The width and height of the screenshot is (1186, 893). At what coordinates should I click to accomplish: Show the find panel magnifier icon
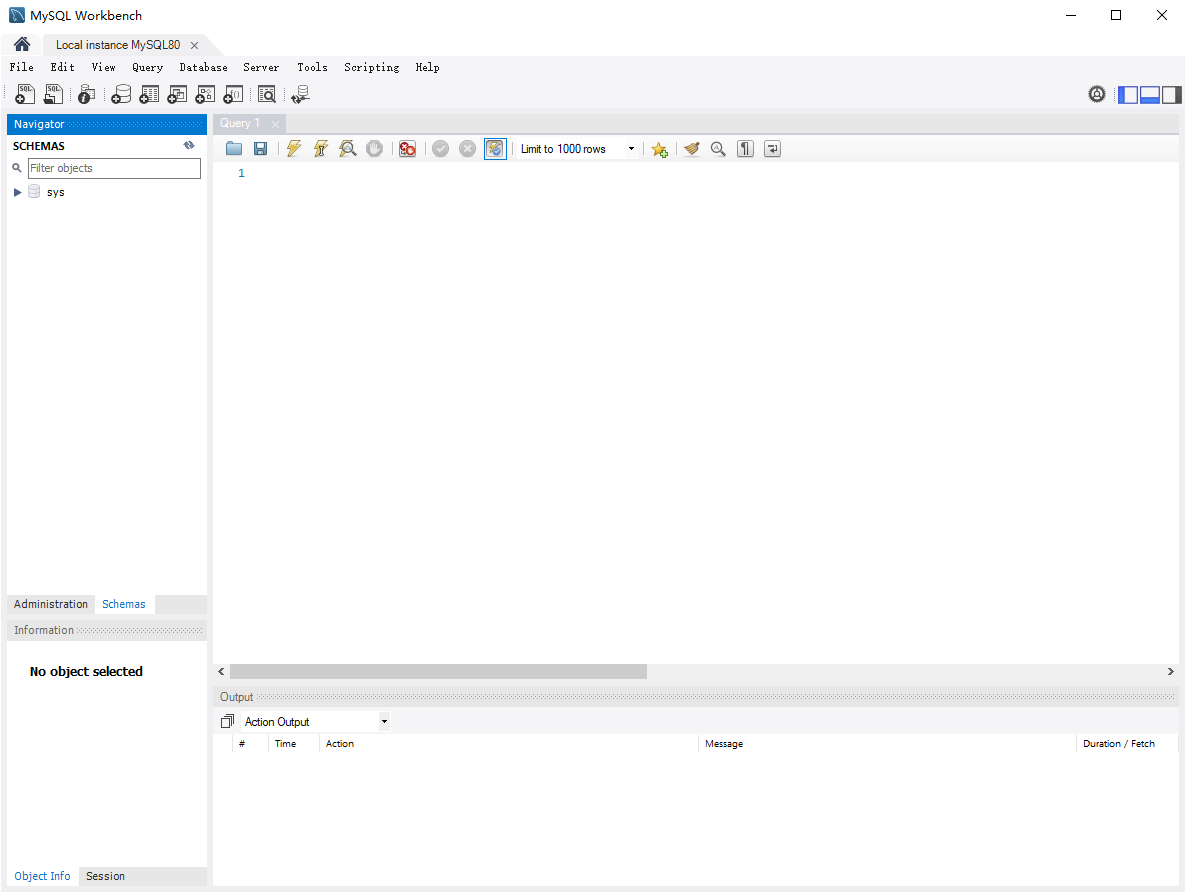718,149
